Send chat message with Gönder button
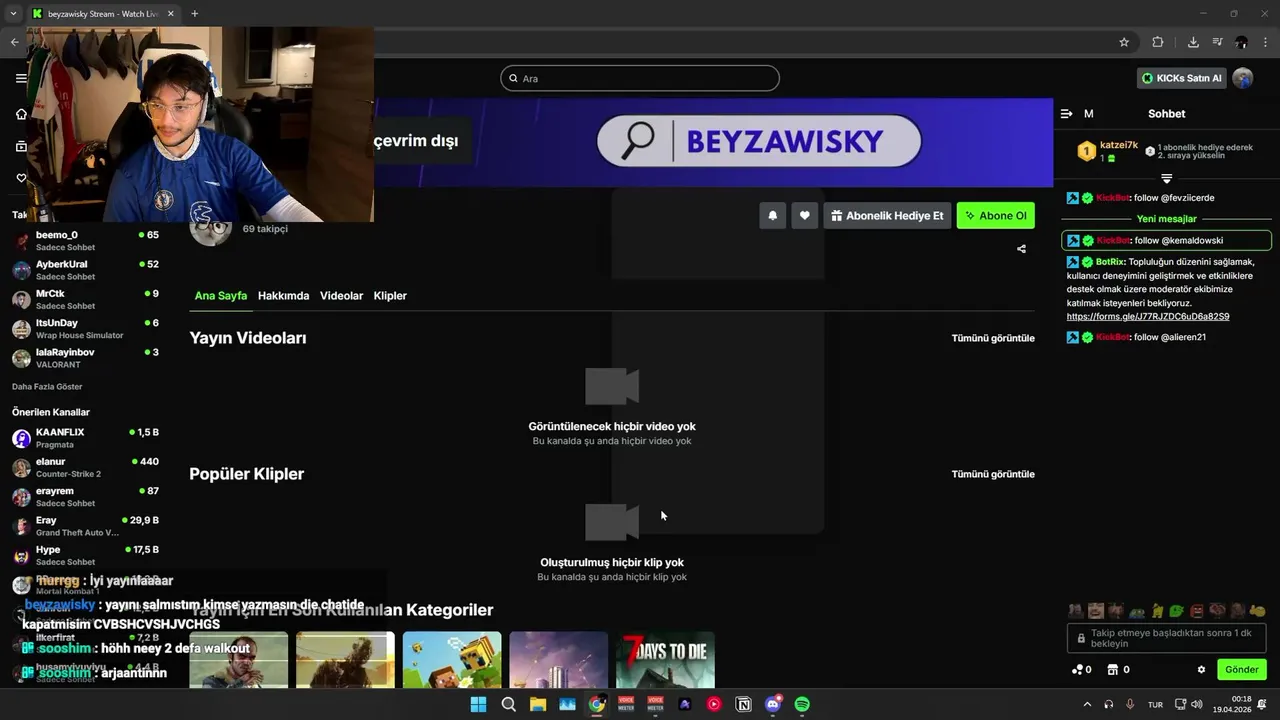This screenshot has height=720, width=1280. pos(1241,670)
